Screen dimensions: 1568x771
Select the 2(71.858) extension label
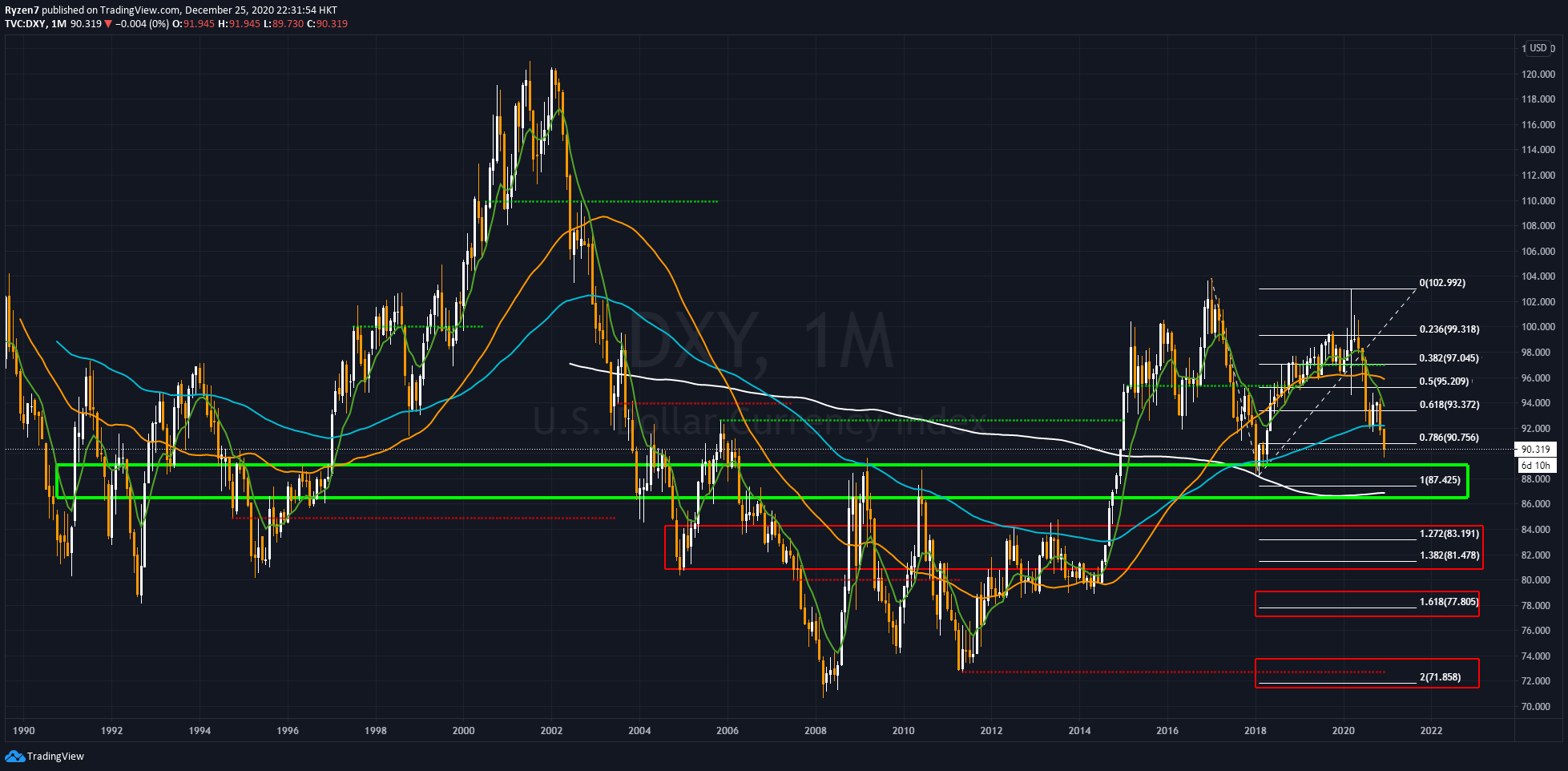1440,677
